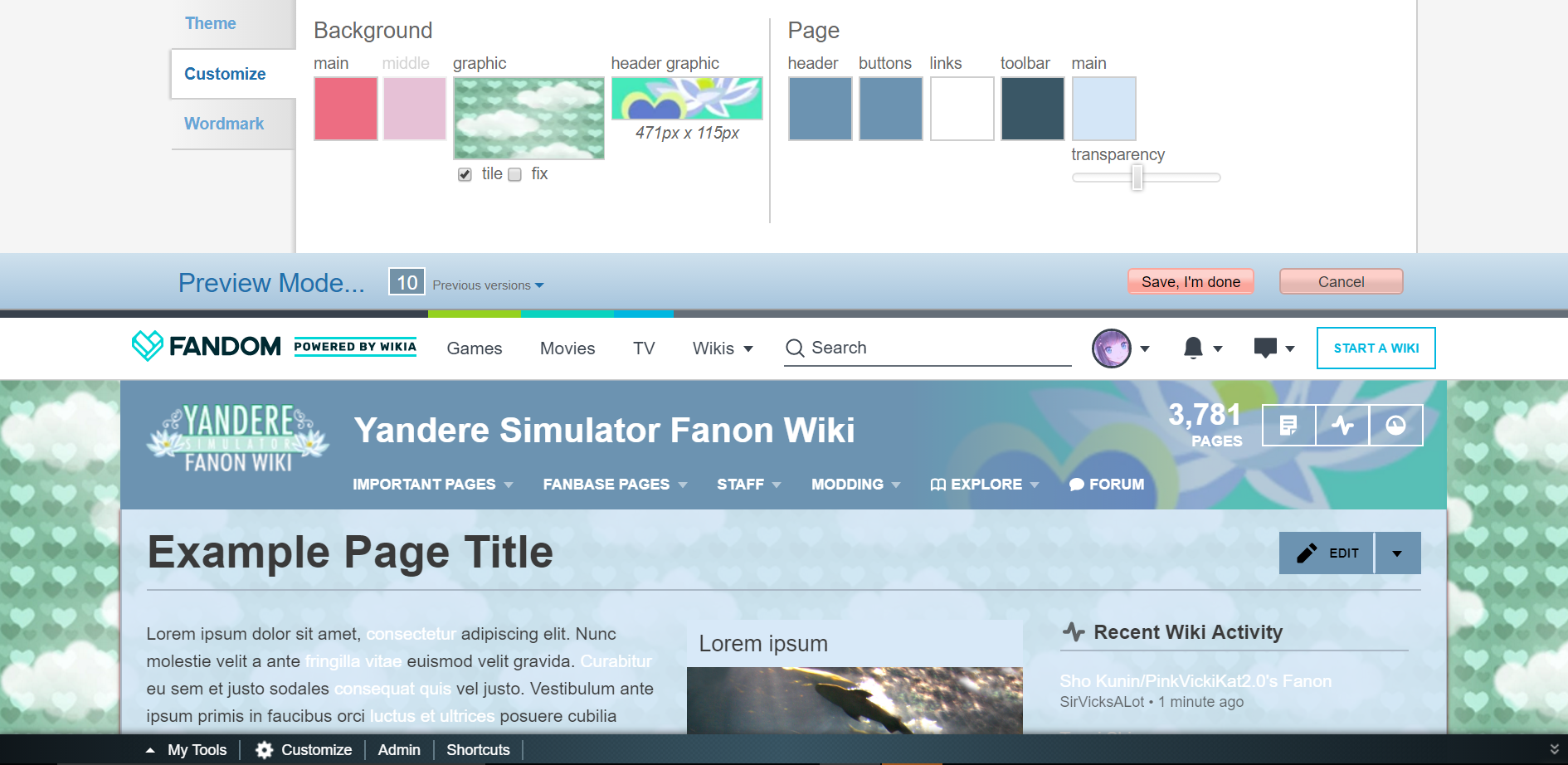Open the Previous versions dropdown
1568x765 pixels.
pos(488,285)
